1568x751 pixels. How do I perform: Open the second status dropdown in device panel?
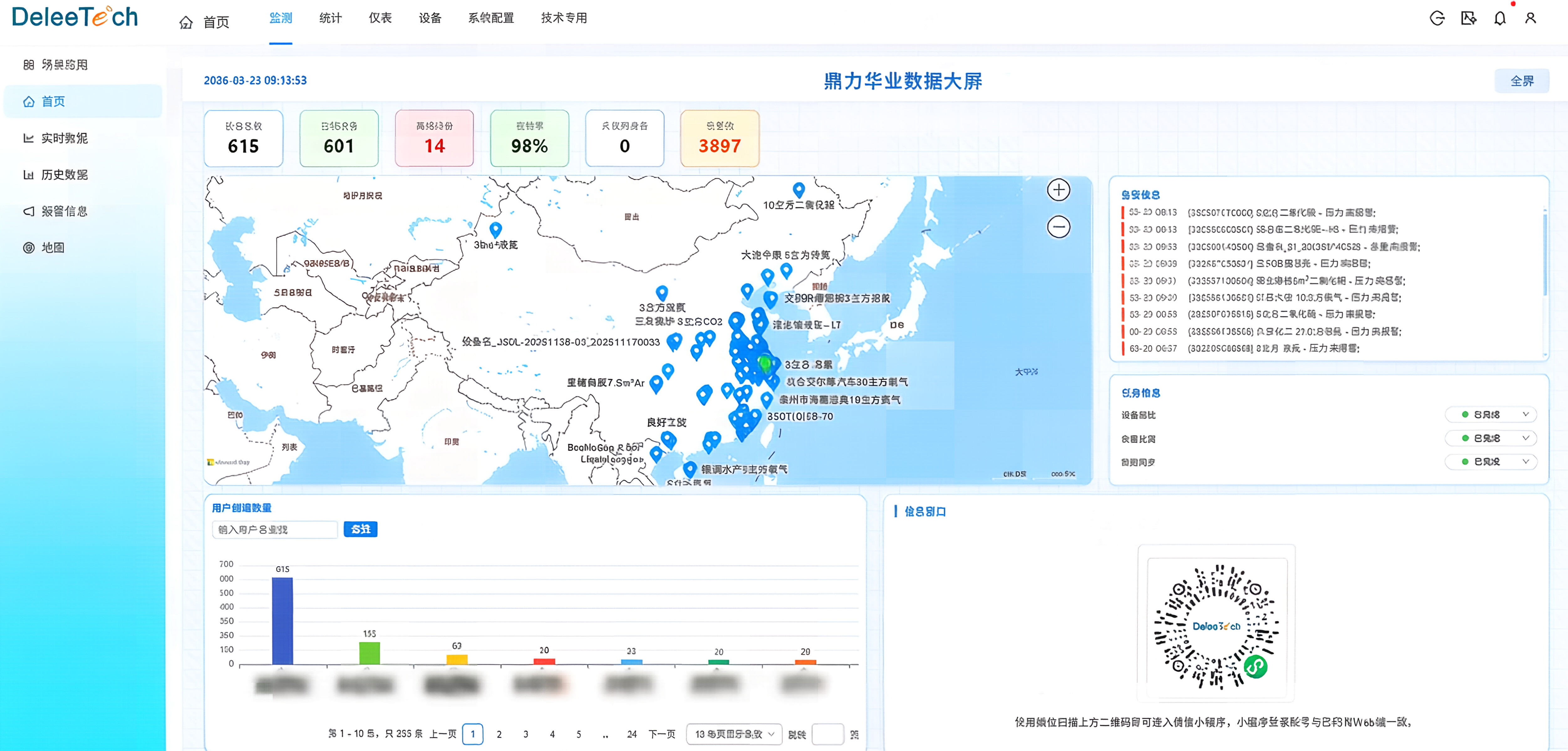pos(1491,438)
